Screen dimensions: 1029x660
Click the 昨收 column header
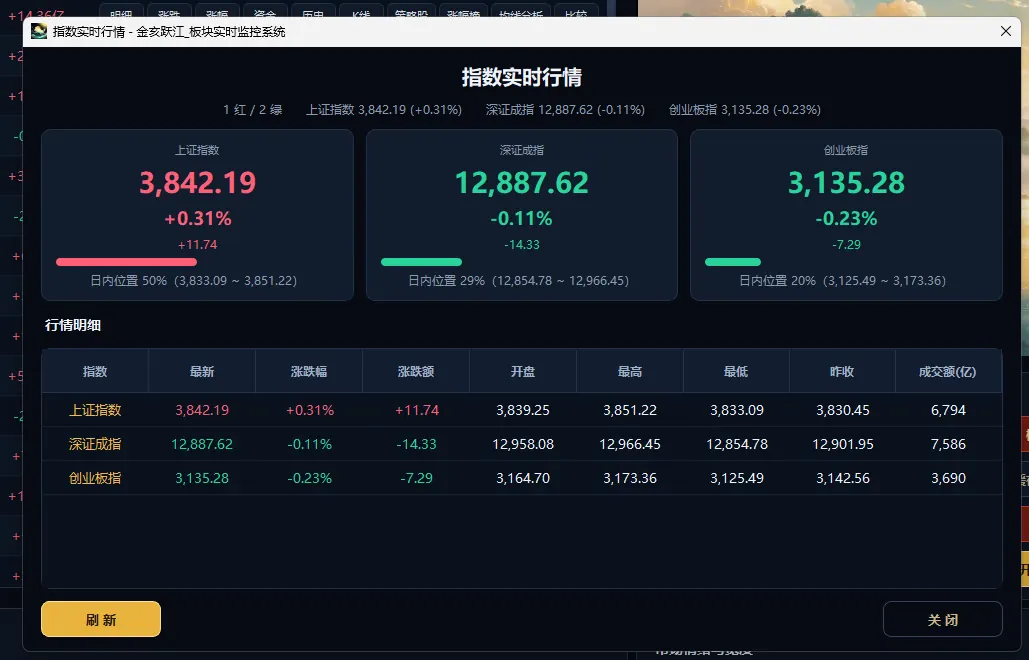(x=843, y=371)
